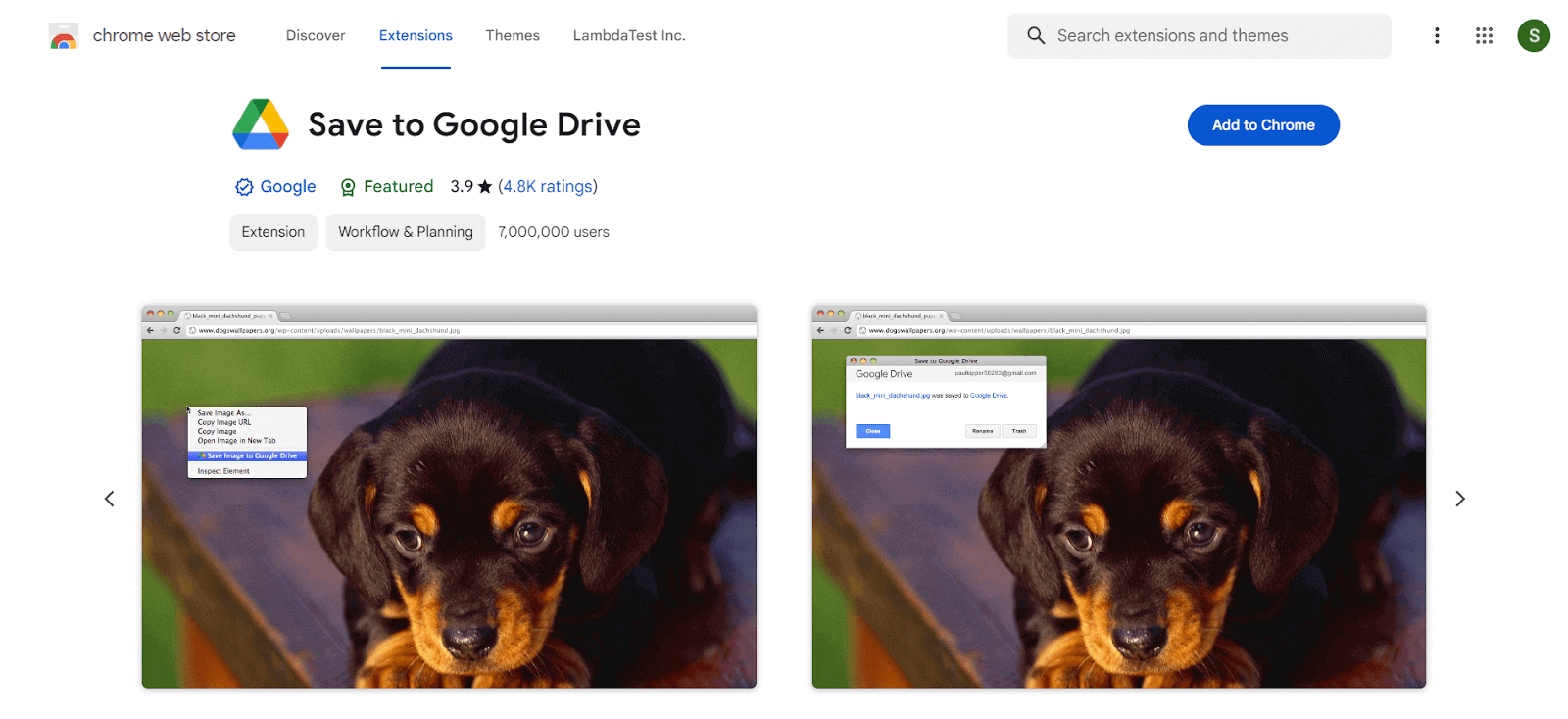The height and width of the screenshot is (719, 1568).
Task: Click the chrome web store title text
Action: tap(165, 35)
